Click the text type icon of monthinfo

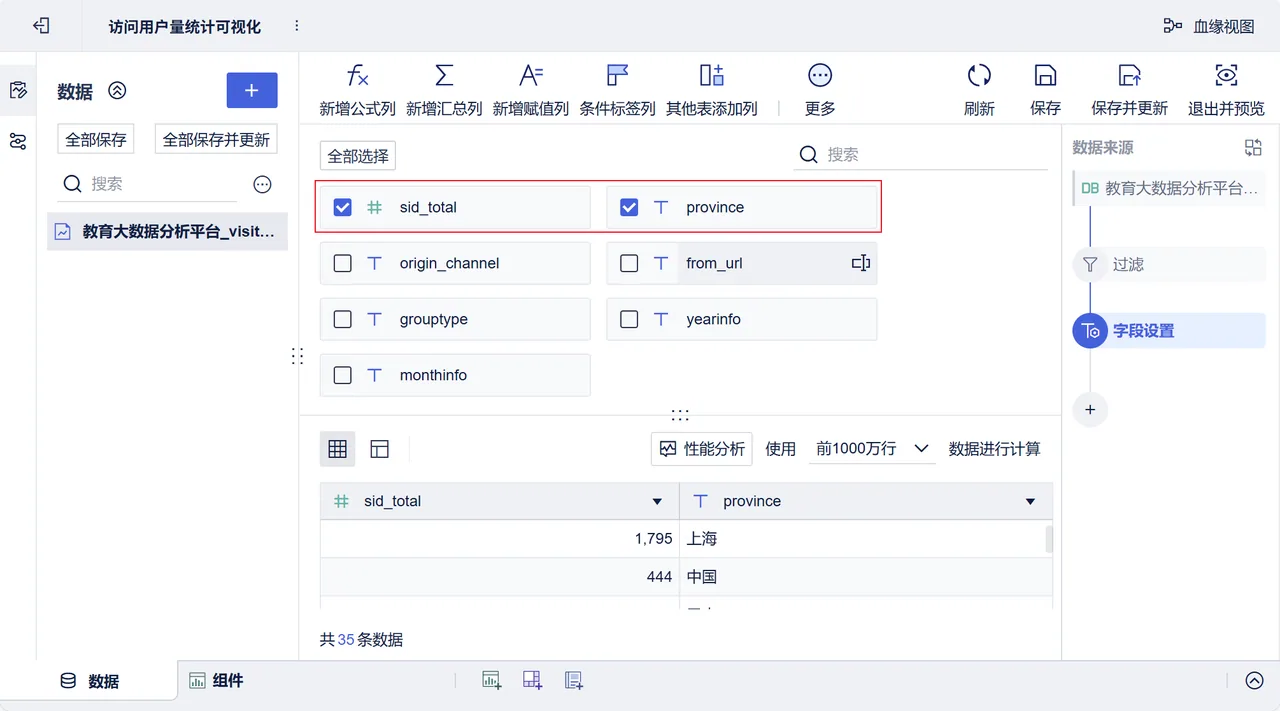[x=375, y=375]
